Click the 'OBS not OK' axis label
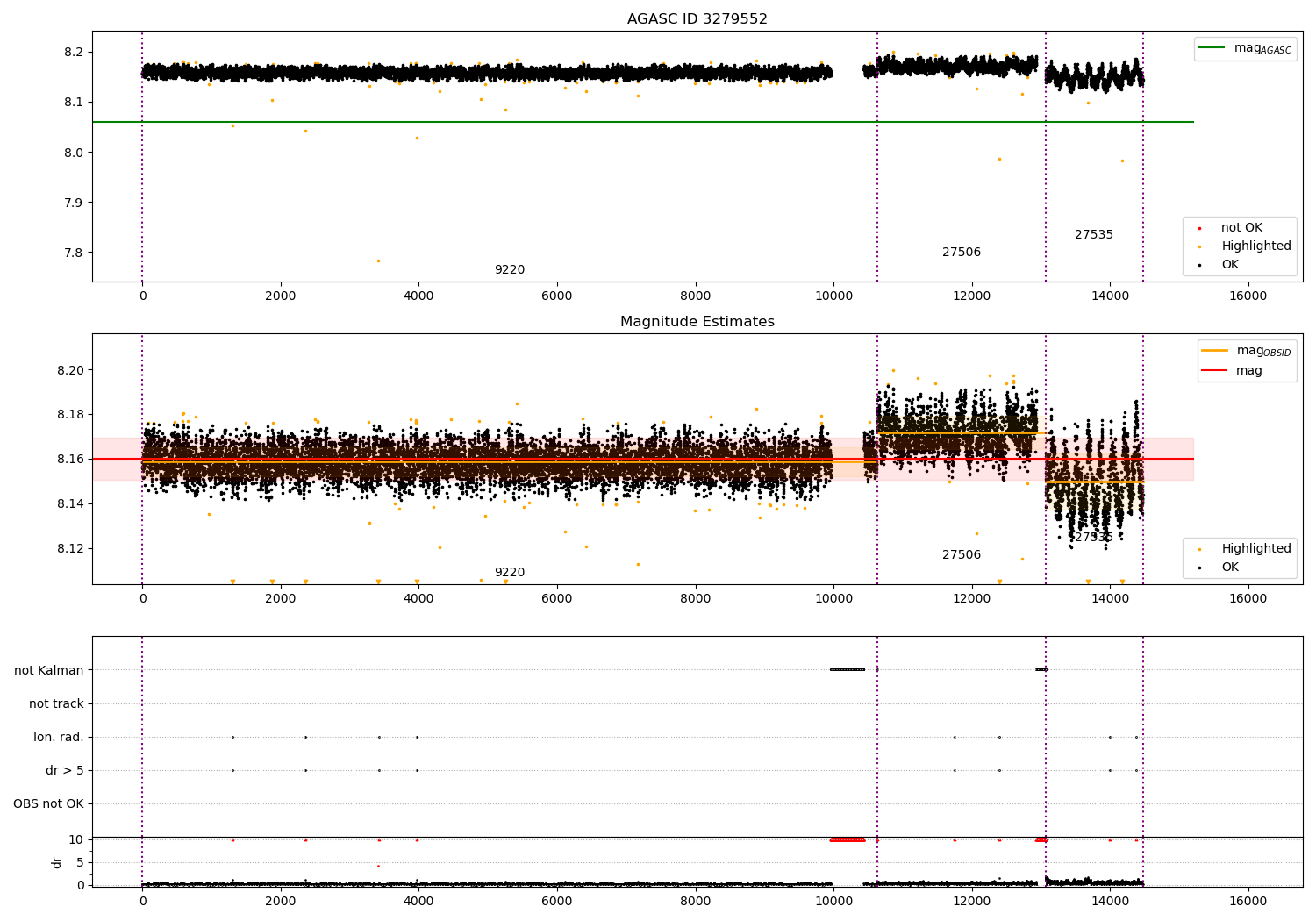The width and height of the screenshot is (1316, 921). pyautogui.click(x=48, y=803)
